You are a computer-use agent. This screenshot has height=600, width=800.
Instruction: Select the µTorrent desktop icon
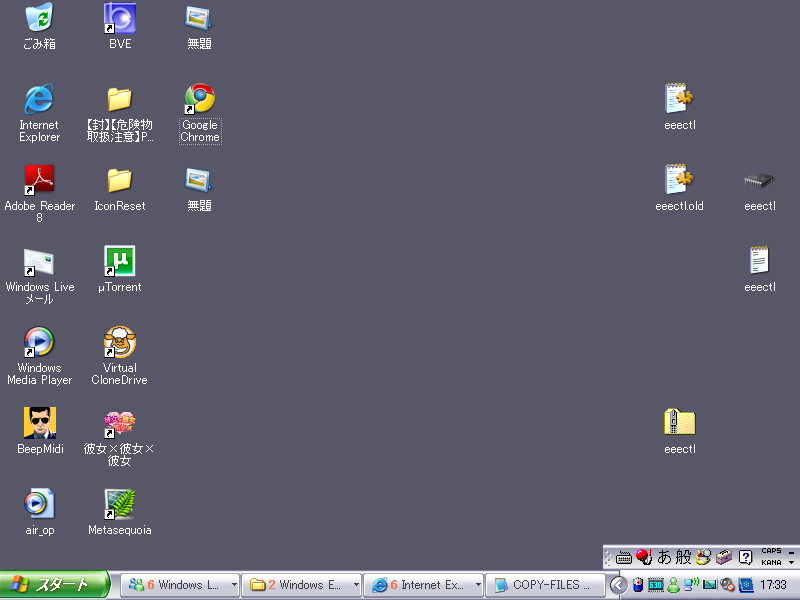[x=120, y=262]
